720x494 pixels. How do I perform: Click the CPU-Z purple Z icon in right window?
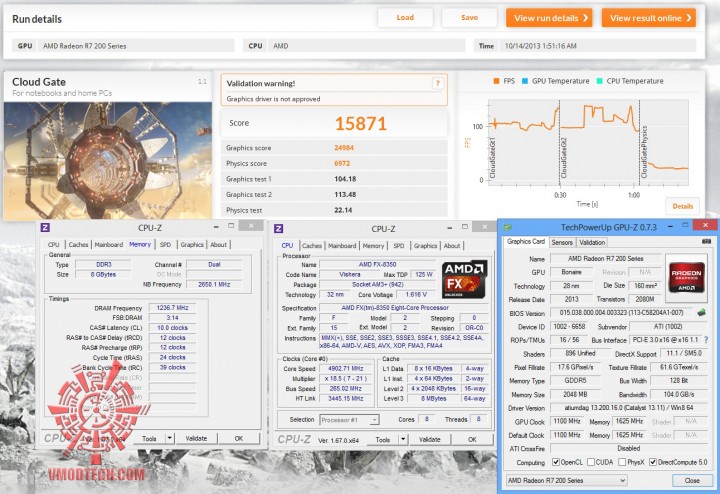point(279,229)
